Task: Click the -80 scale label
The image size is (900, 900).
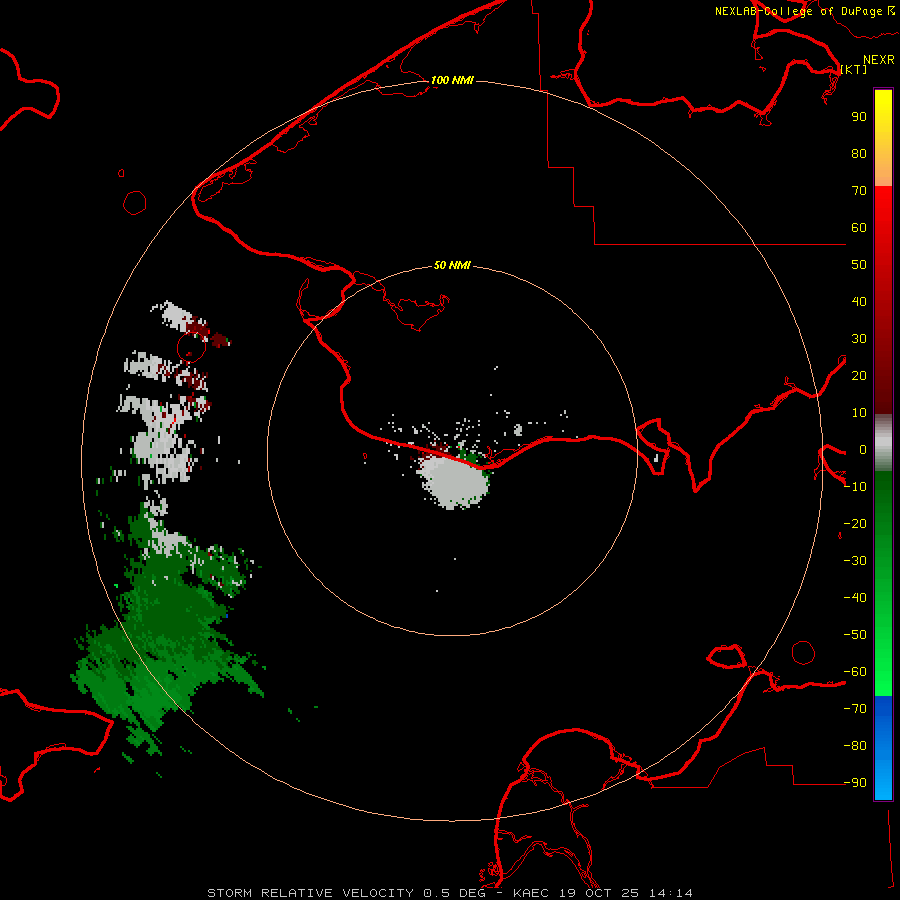Action: tap(855, 746)
